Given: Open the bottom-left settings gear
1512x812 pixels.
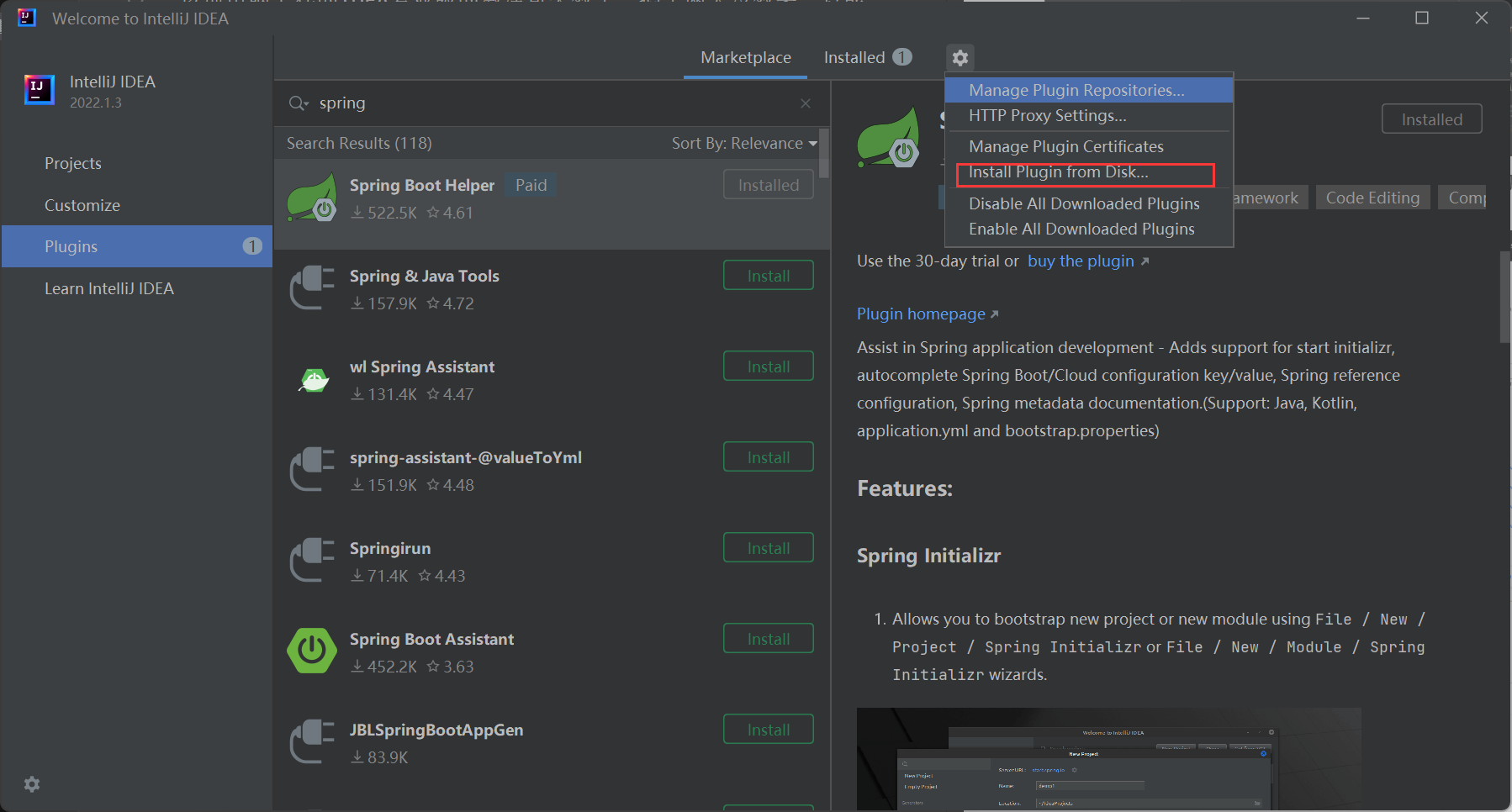Looking at the screenshot, I should 32,784.
